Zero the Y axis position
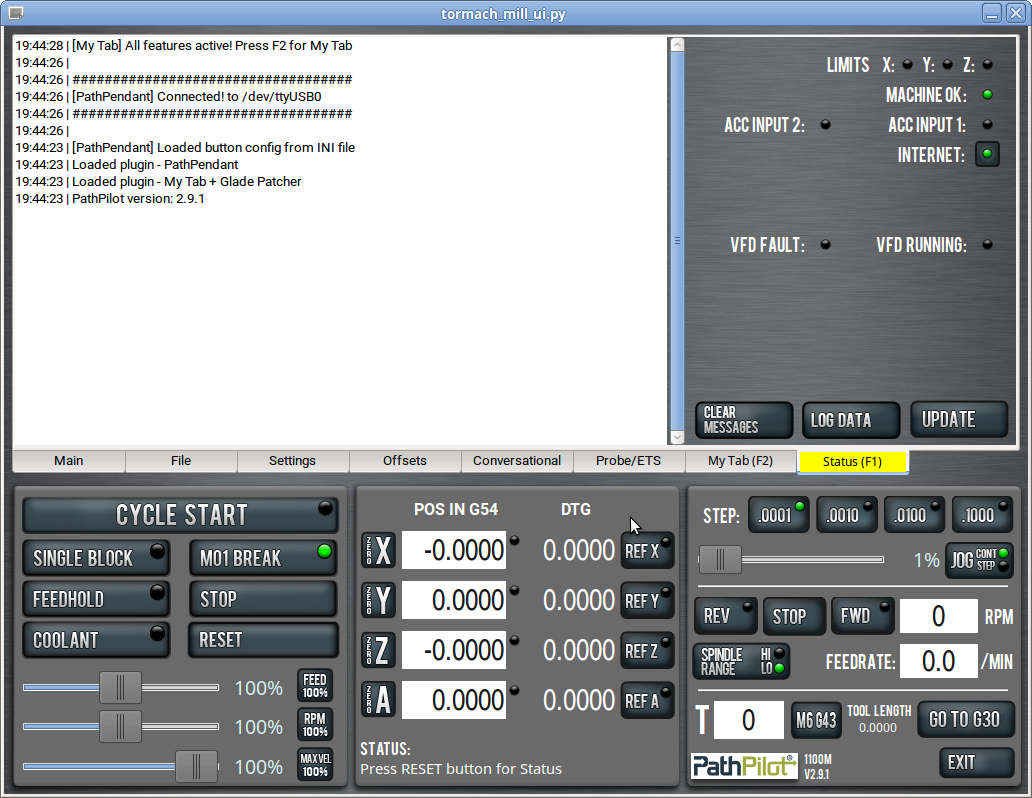Viewport: 1032px width, 798px height. (x=378, y=601)
